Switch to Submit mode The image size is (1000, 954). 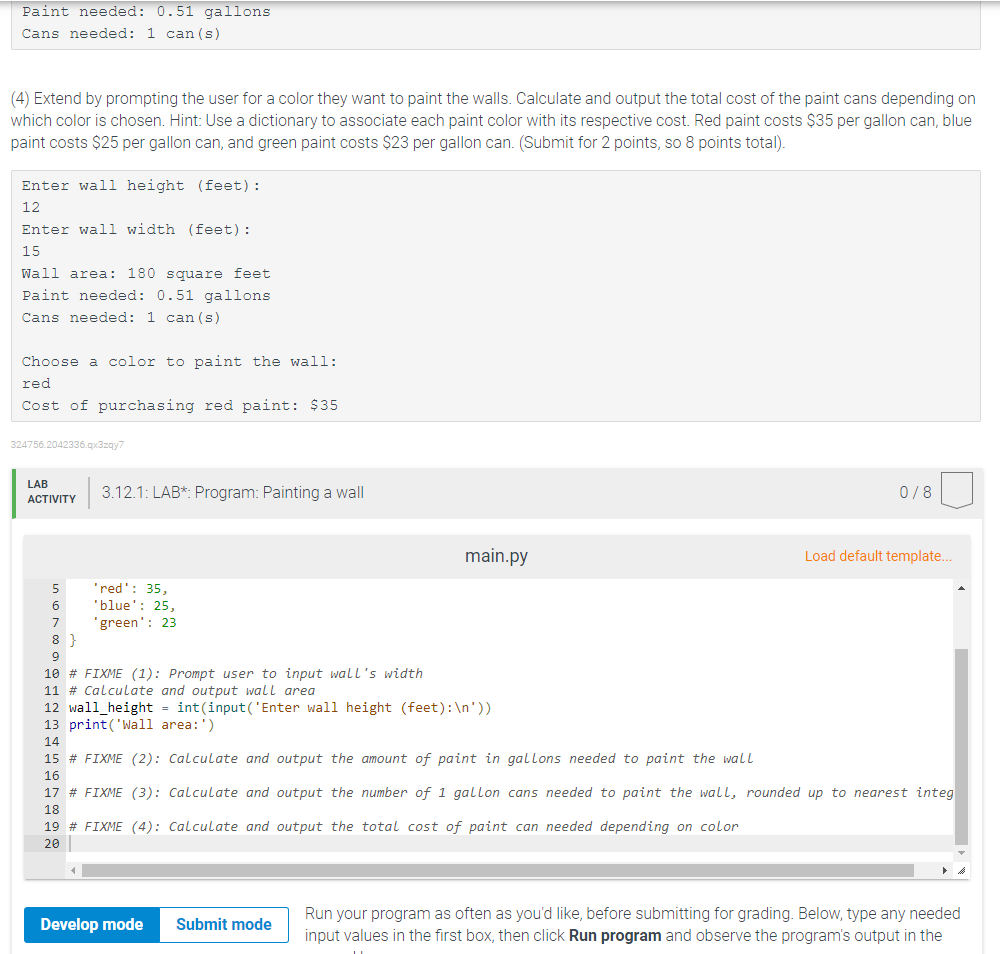(x=223, y=924)
